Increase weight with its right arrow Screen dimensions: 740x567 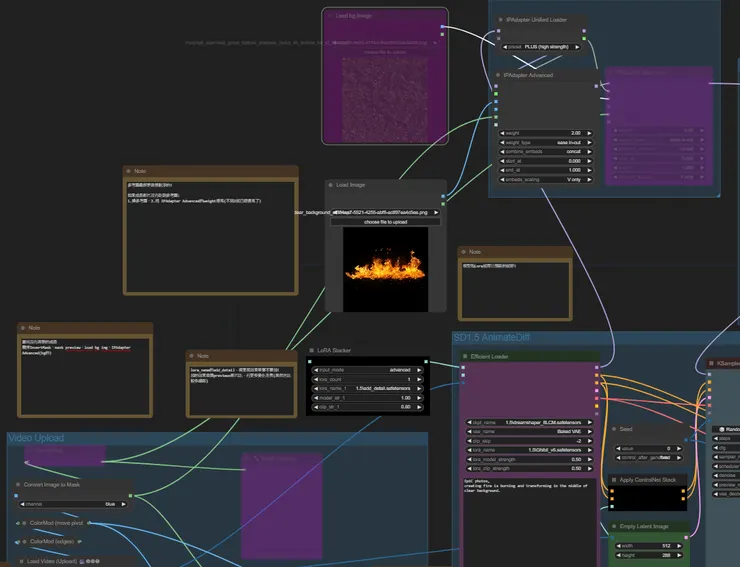(589, 133)
